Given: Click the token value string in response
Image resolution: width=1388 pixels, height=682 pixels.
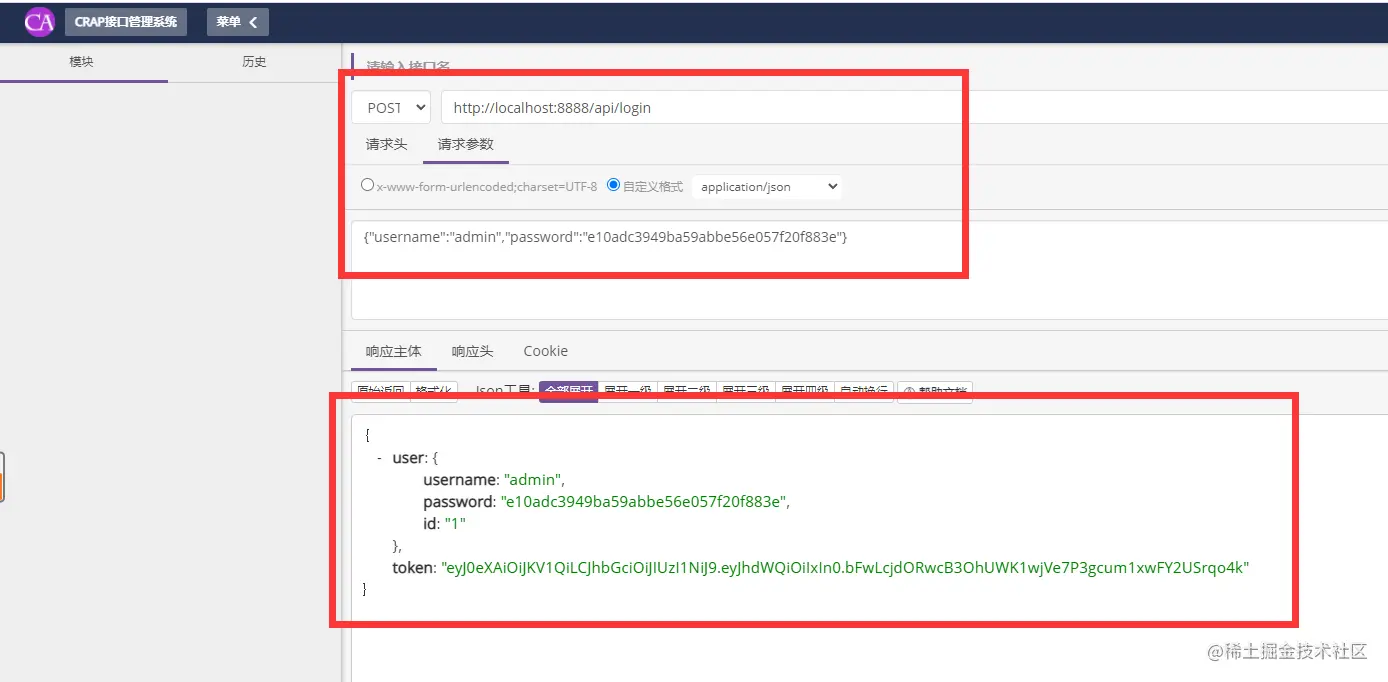Looking at the screenshot, I should [845, 567].
